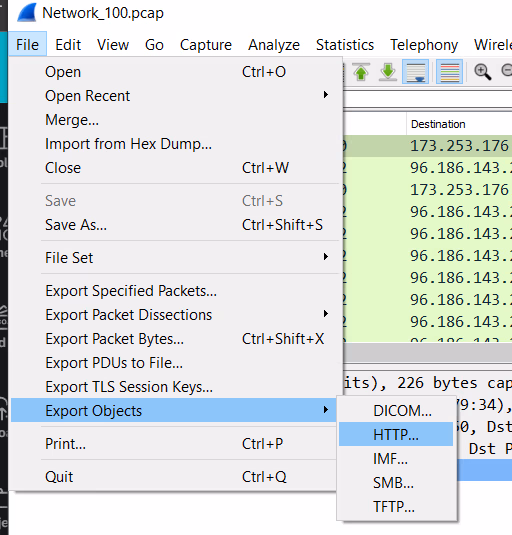Select Close in File menu
Screen dimensions: 512x535
tap(175, 168)
